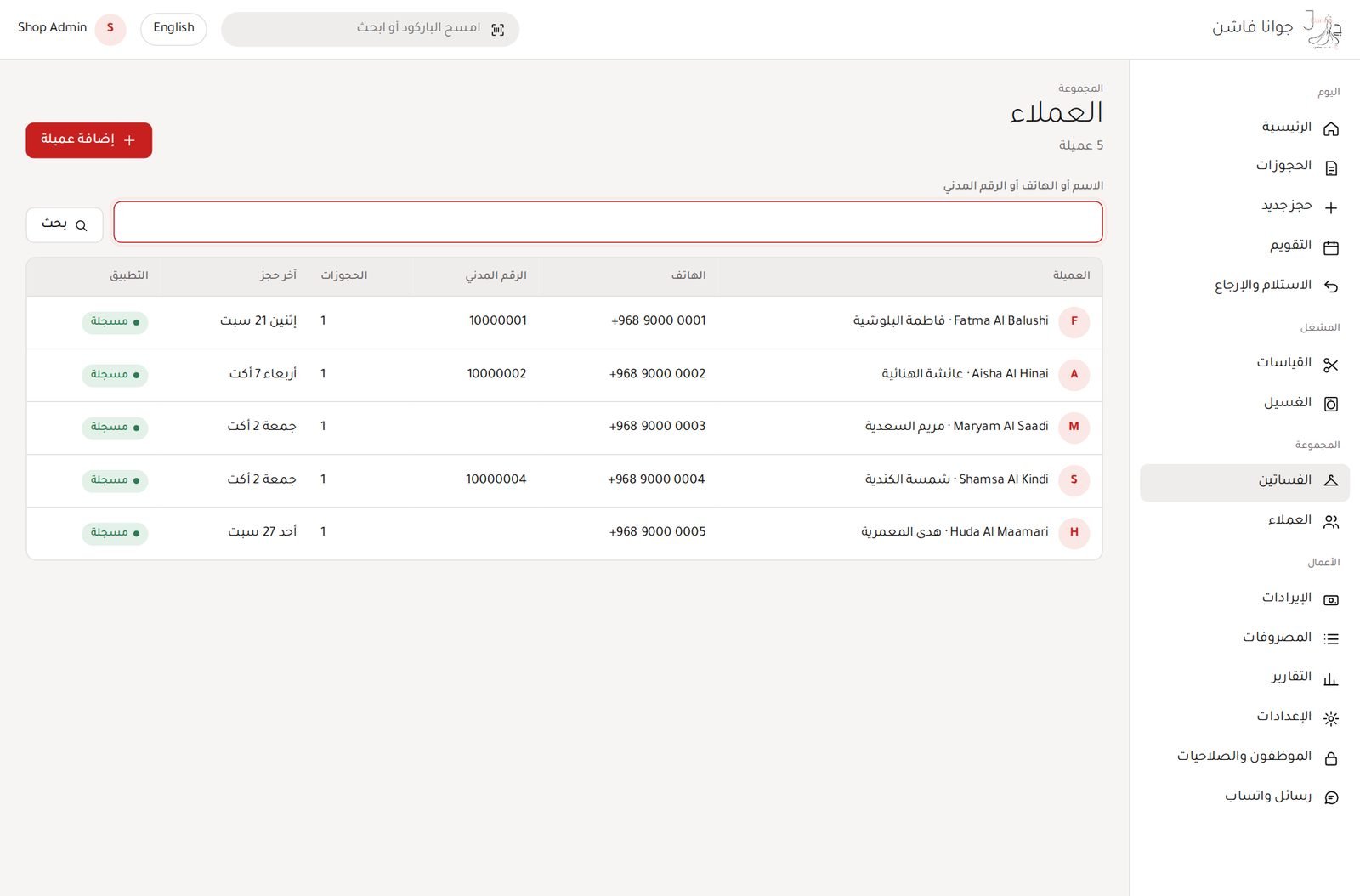This screenshot has width=1360, height=896.
Task: Click the barcode scanner icon in top search
Action: [498, 30]
